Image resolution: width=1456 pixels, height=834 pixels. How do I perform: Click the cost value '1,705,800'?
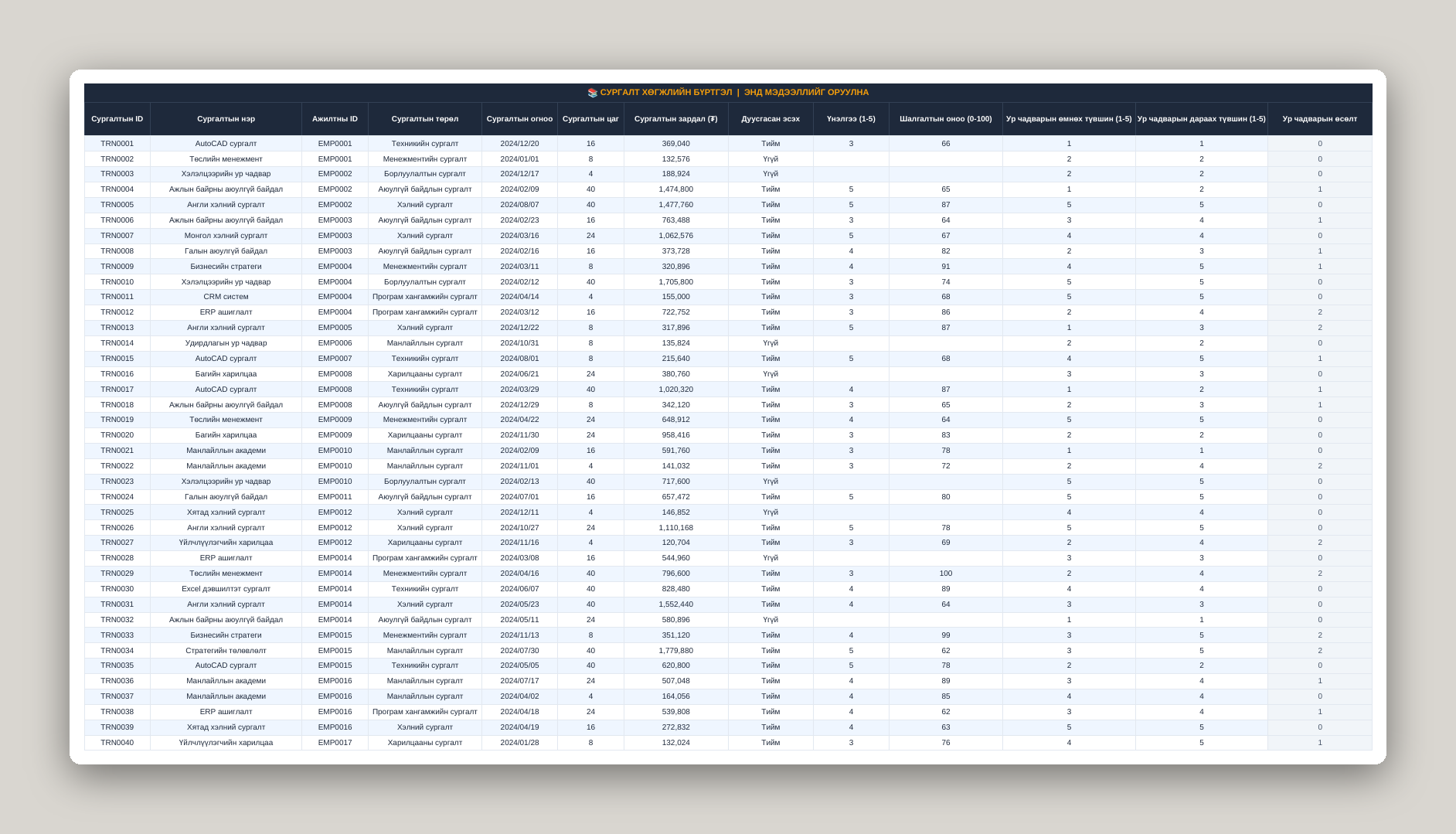(676, 282)
